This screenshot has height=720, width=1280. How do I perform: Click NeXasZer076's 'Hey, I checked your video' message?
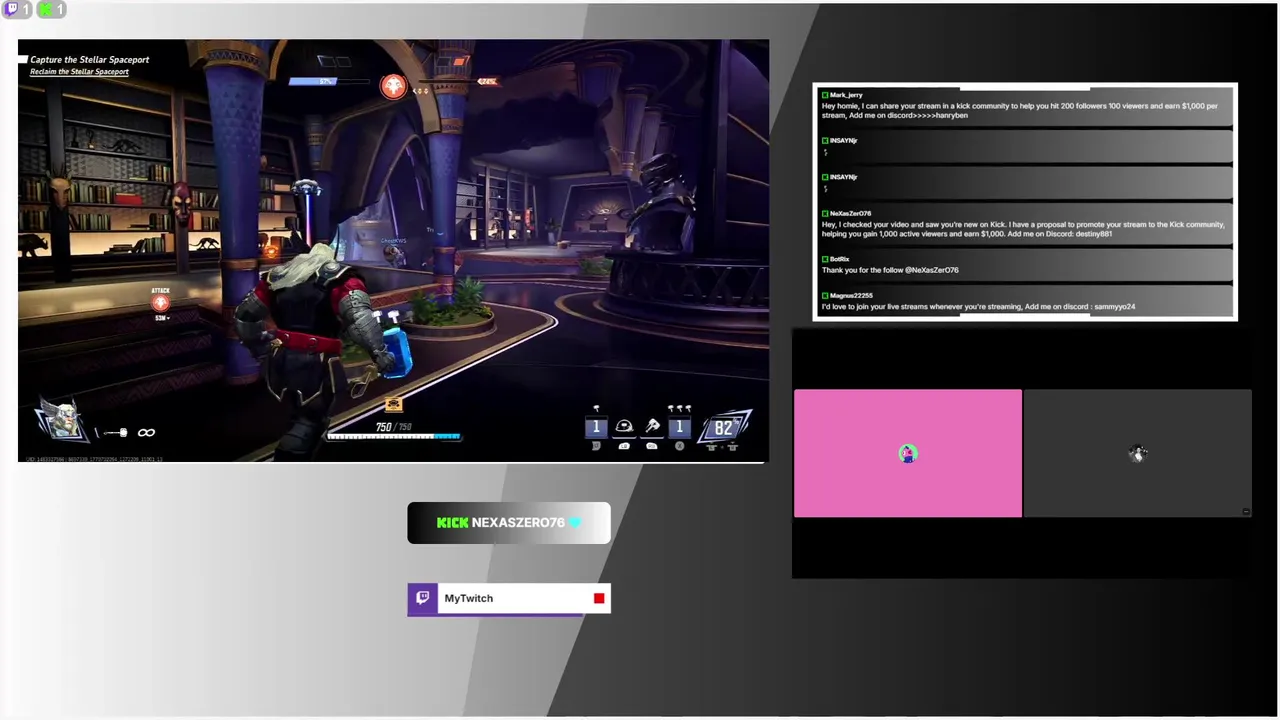pos(1023,229)
